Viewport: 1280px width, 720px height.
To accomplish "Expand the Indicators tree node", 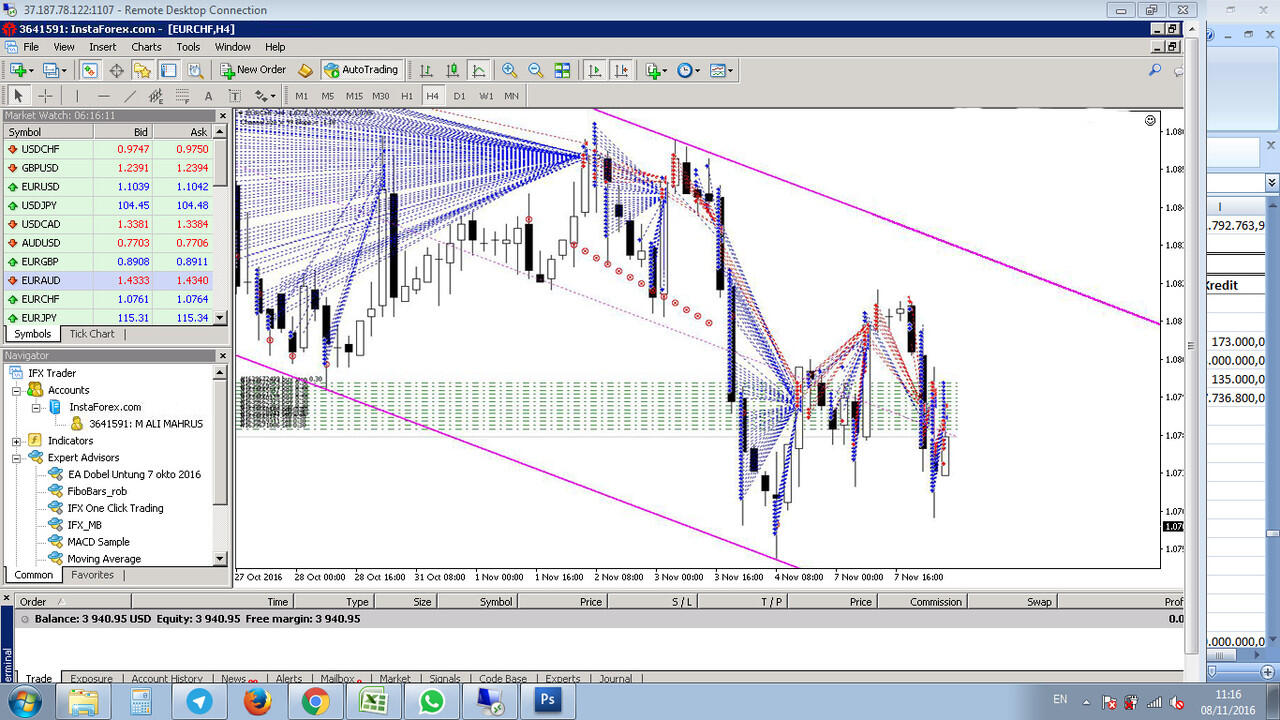I will click(x=17, y=441).
